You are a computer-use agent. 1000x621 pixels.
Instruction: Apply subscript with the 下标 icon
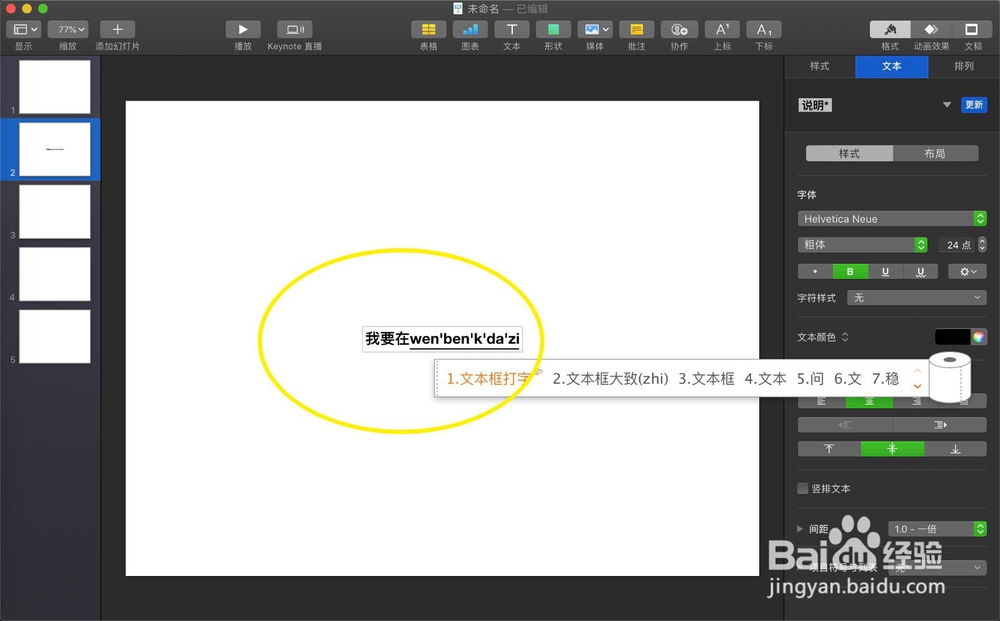point(764,29)
